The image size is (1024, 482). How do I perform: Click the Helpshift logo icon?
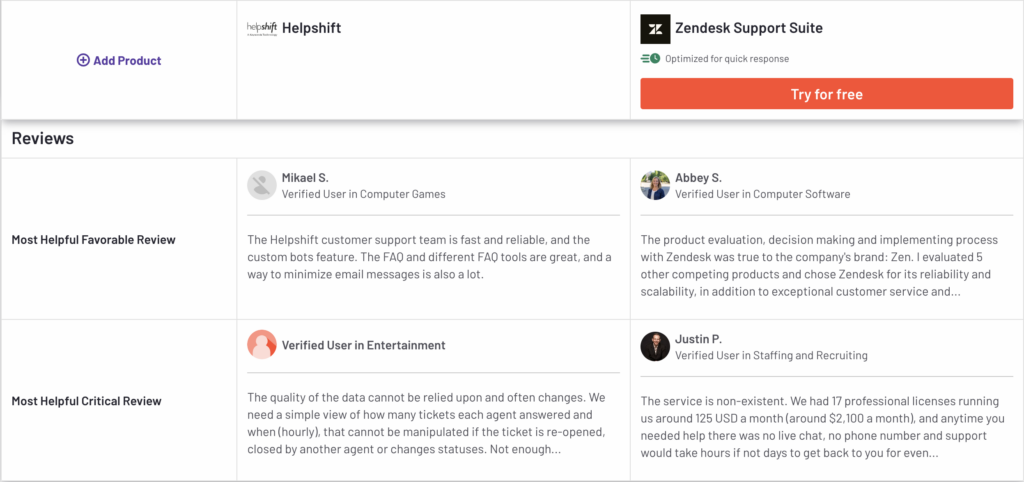pos(262,28)
